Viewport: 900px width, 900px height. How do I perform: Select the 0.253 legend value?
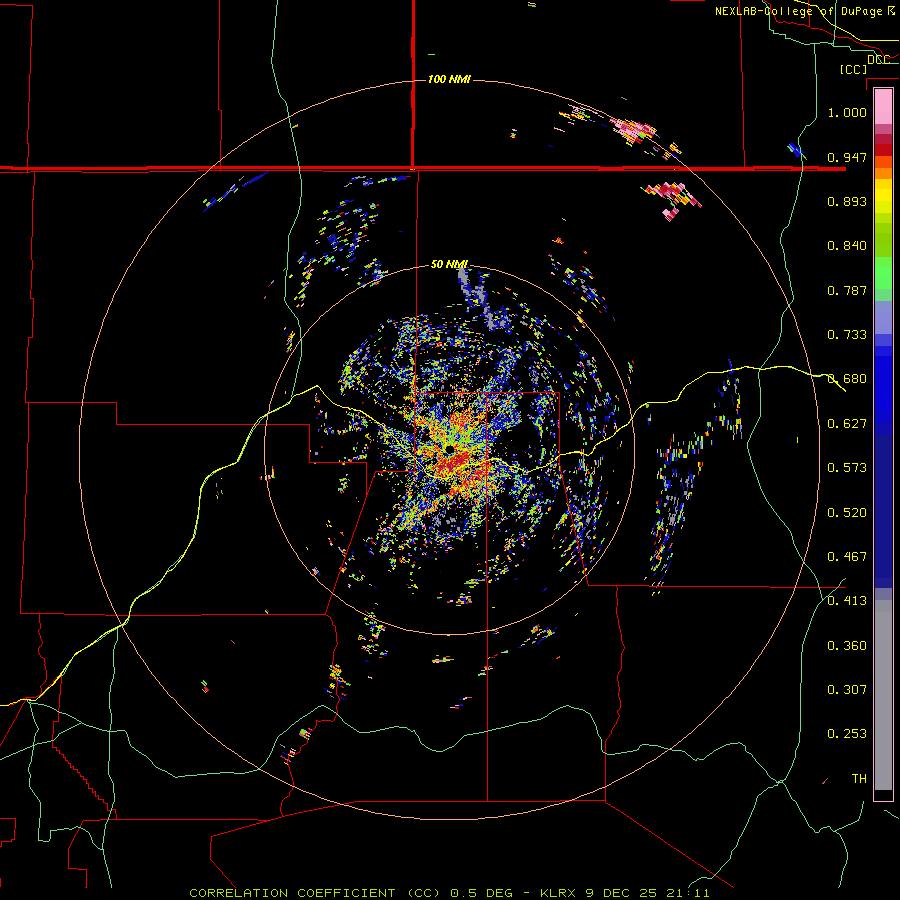(847, 734)
